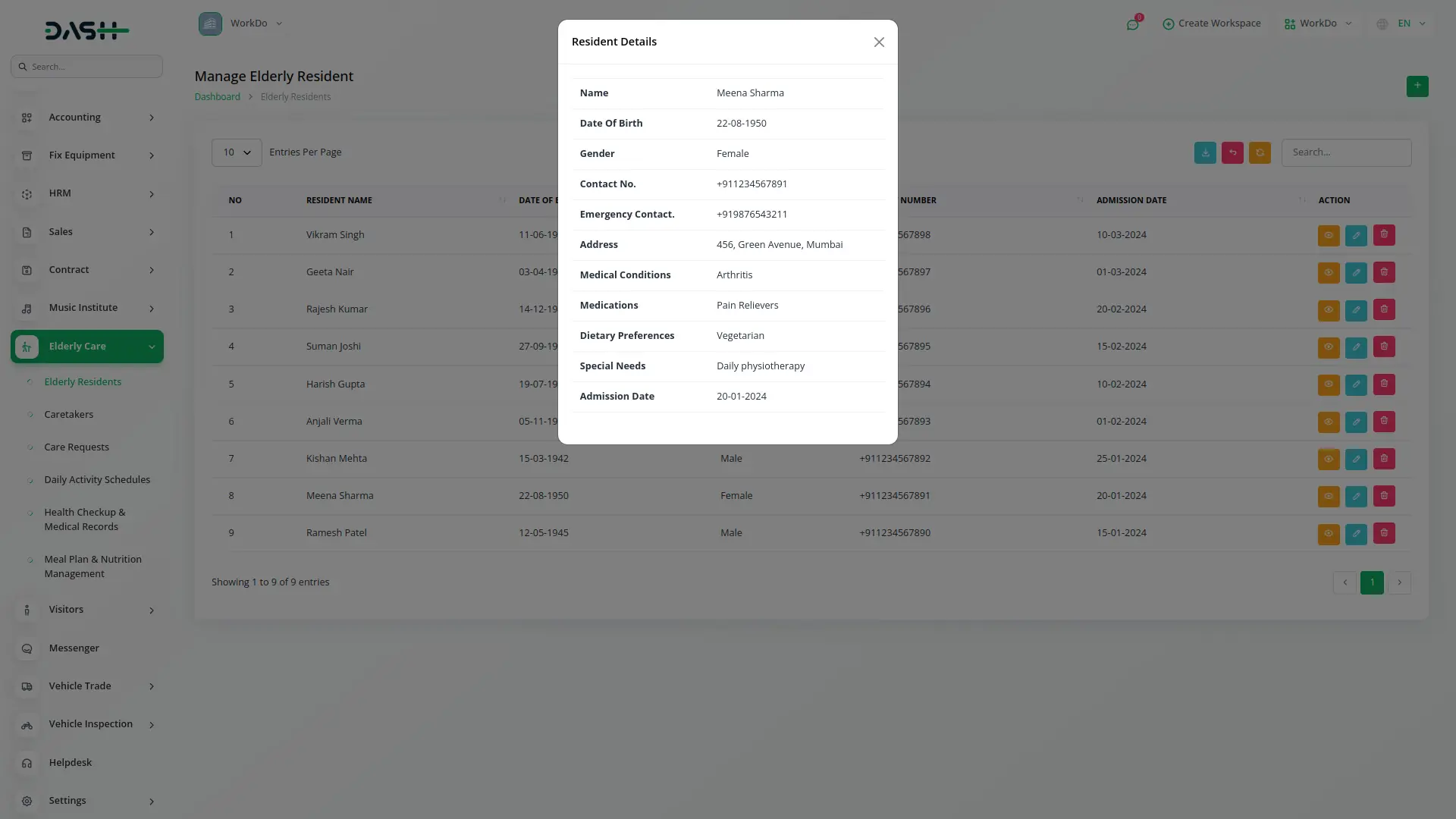This screenshot has height=819, width=1456.
Task: Click the red reset icon in toolbar
Action: 1232,152
